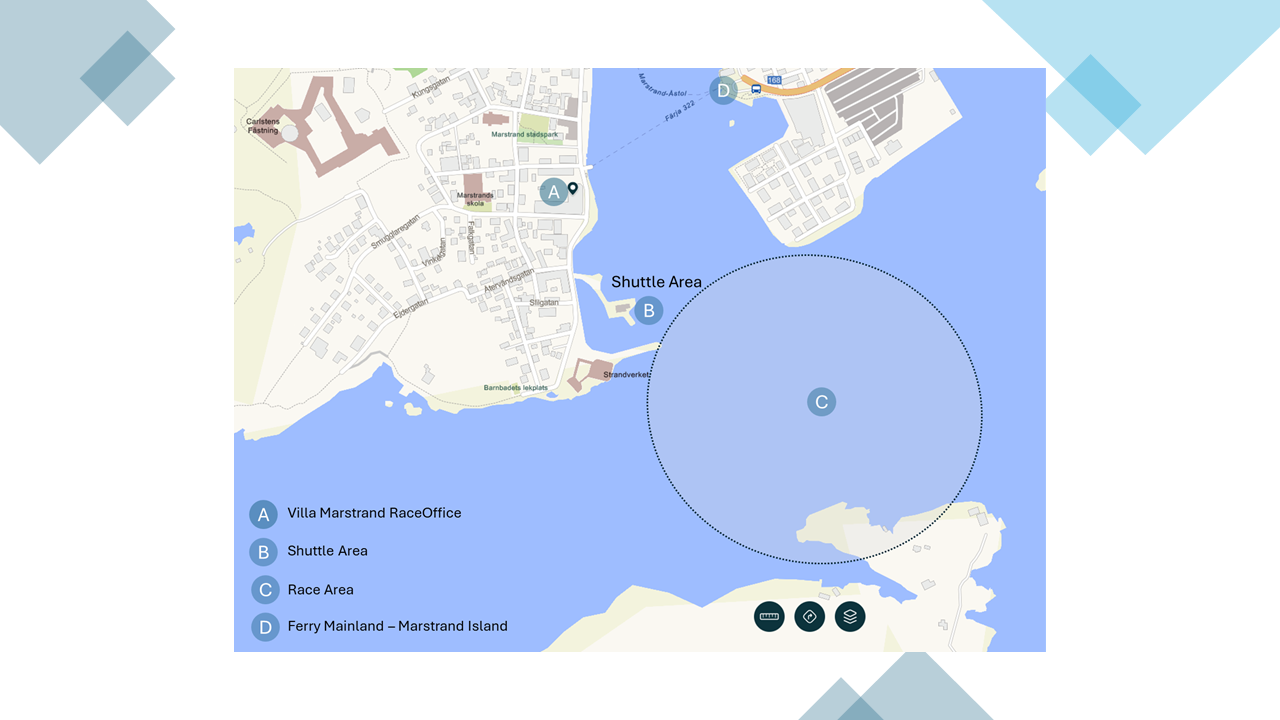Click marker D at the ferry terminal
The height and width of the screenshot is (720, 1280).
pyautogui.click(x=723, y=90)
